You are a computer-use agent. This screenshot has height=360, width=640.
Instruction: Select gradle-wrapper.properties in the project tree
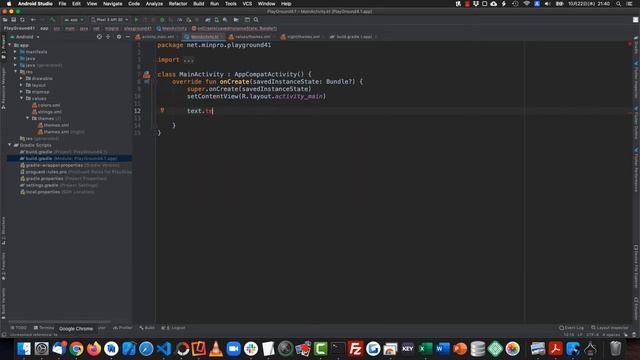tap(70, 165)
